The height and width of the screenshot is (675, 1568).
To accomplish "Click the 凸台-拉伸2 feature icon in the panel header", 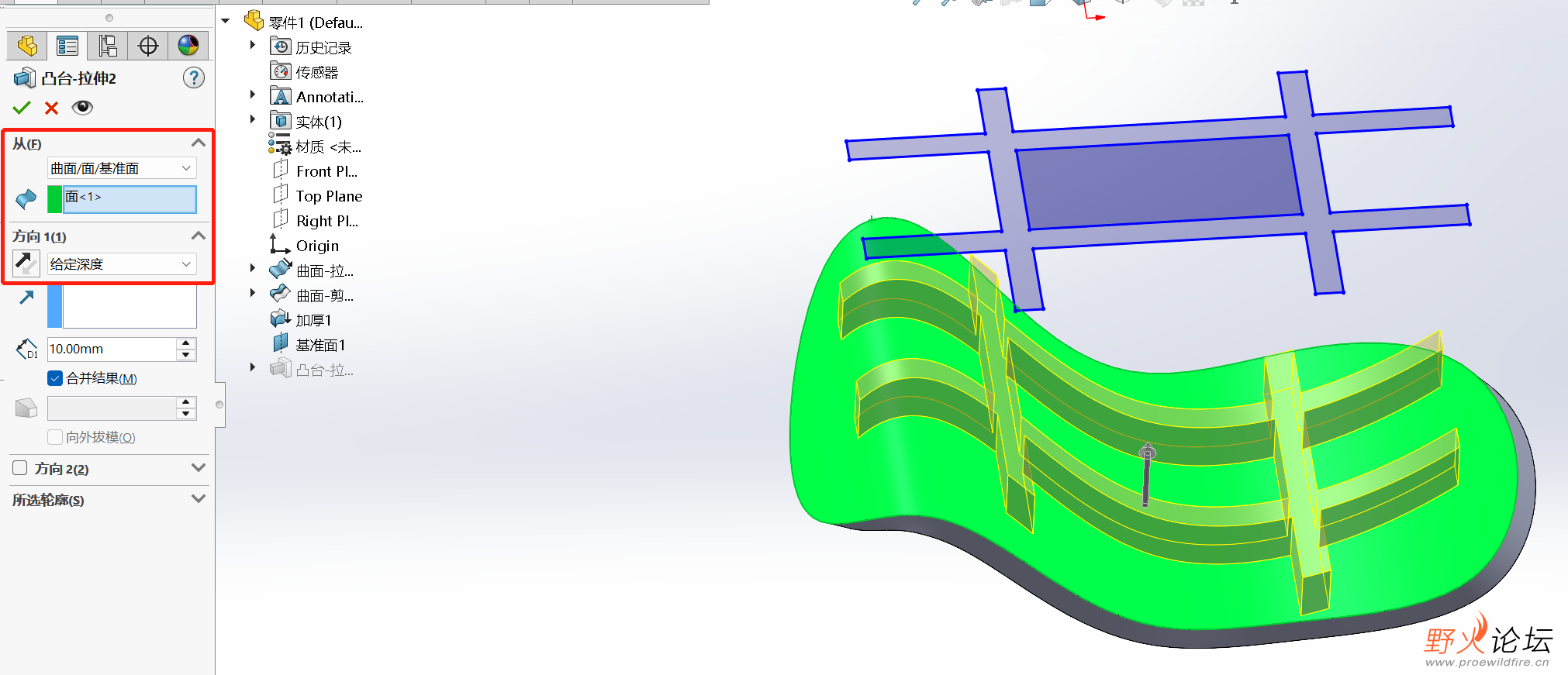I will pos(25,78).
